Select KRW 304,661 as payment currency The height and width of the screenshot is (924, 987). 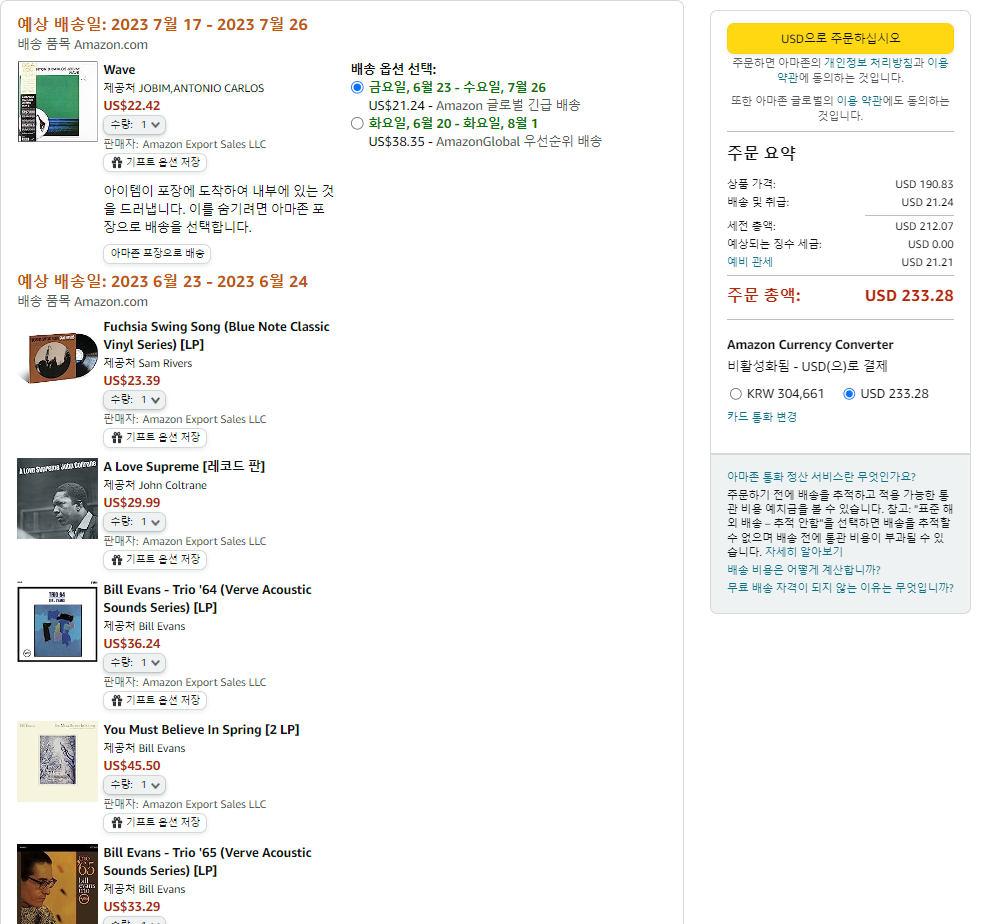[x=736, y=394]
